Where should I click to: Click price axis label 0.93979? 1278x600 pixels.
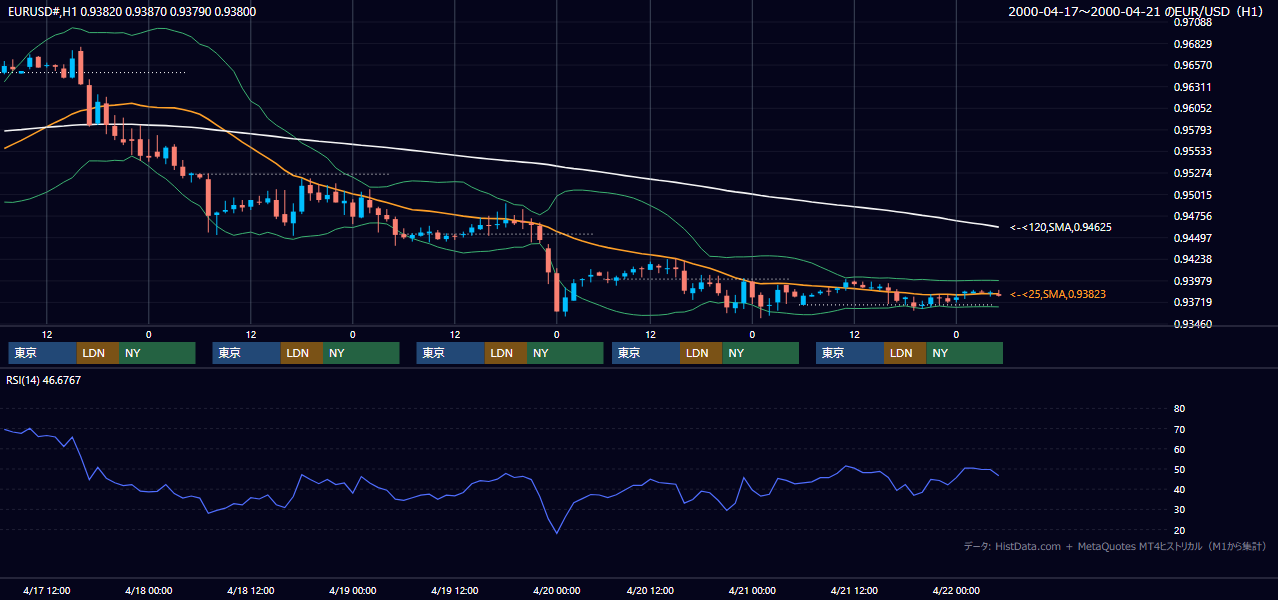[1192, 281]
